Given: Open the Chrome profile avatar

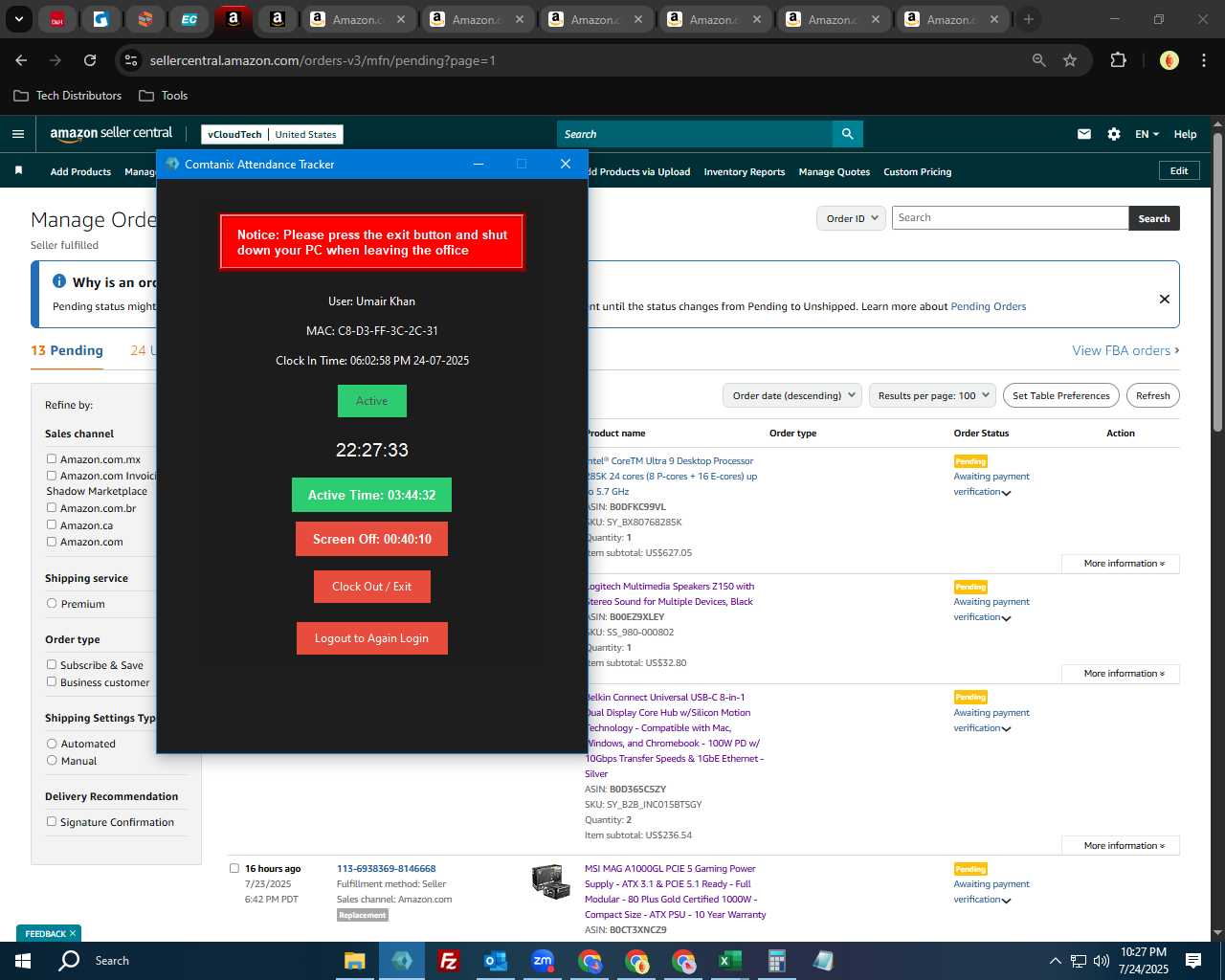Looking at the screenshot, I should (x=1169, y=60).
